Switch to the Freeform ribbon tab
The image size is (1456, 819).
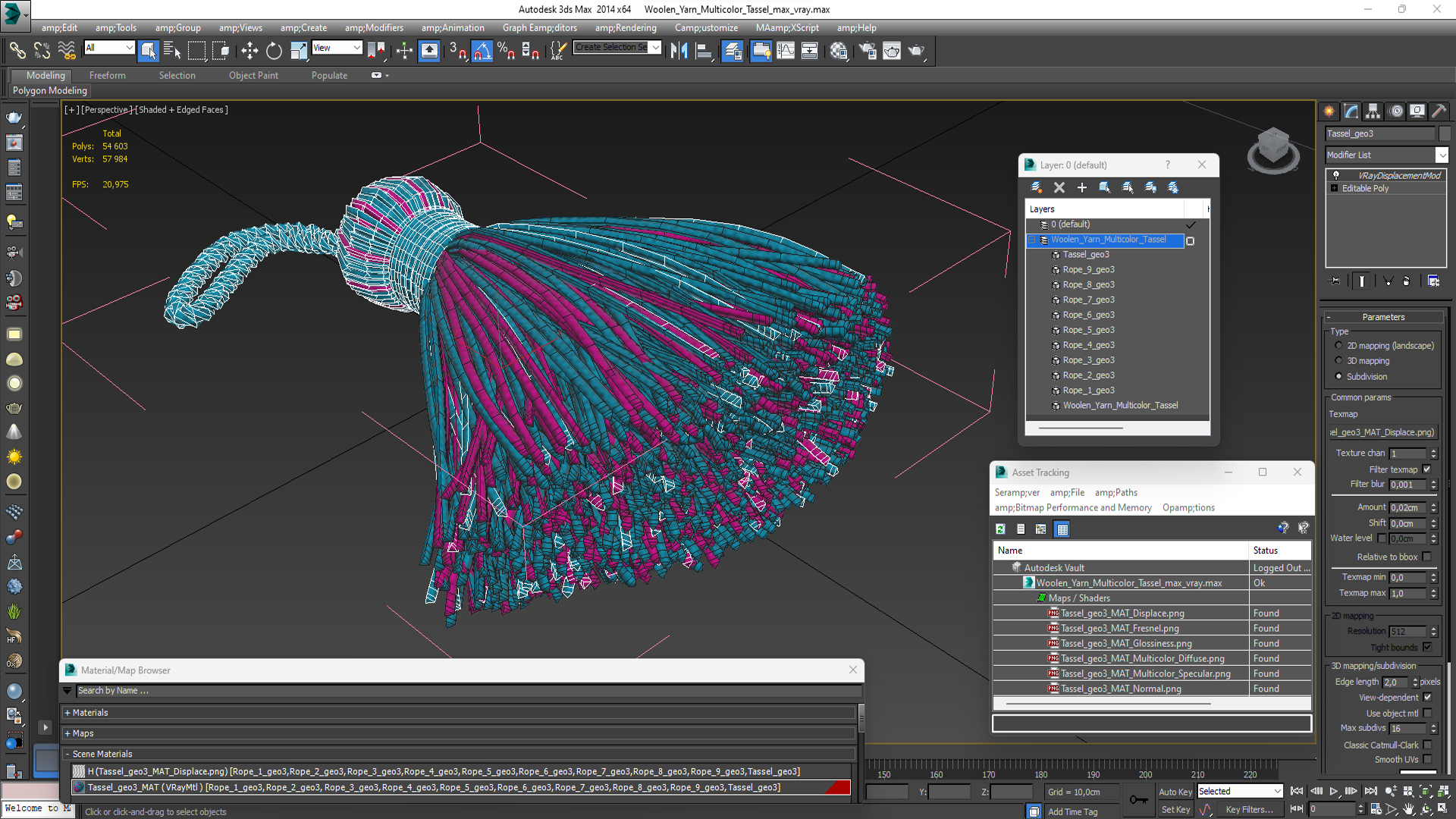point(108,75)
